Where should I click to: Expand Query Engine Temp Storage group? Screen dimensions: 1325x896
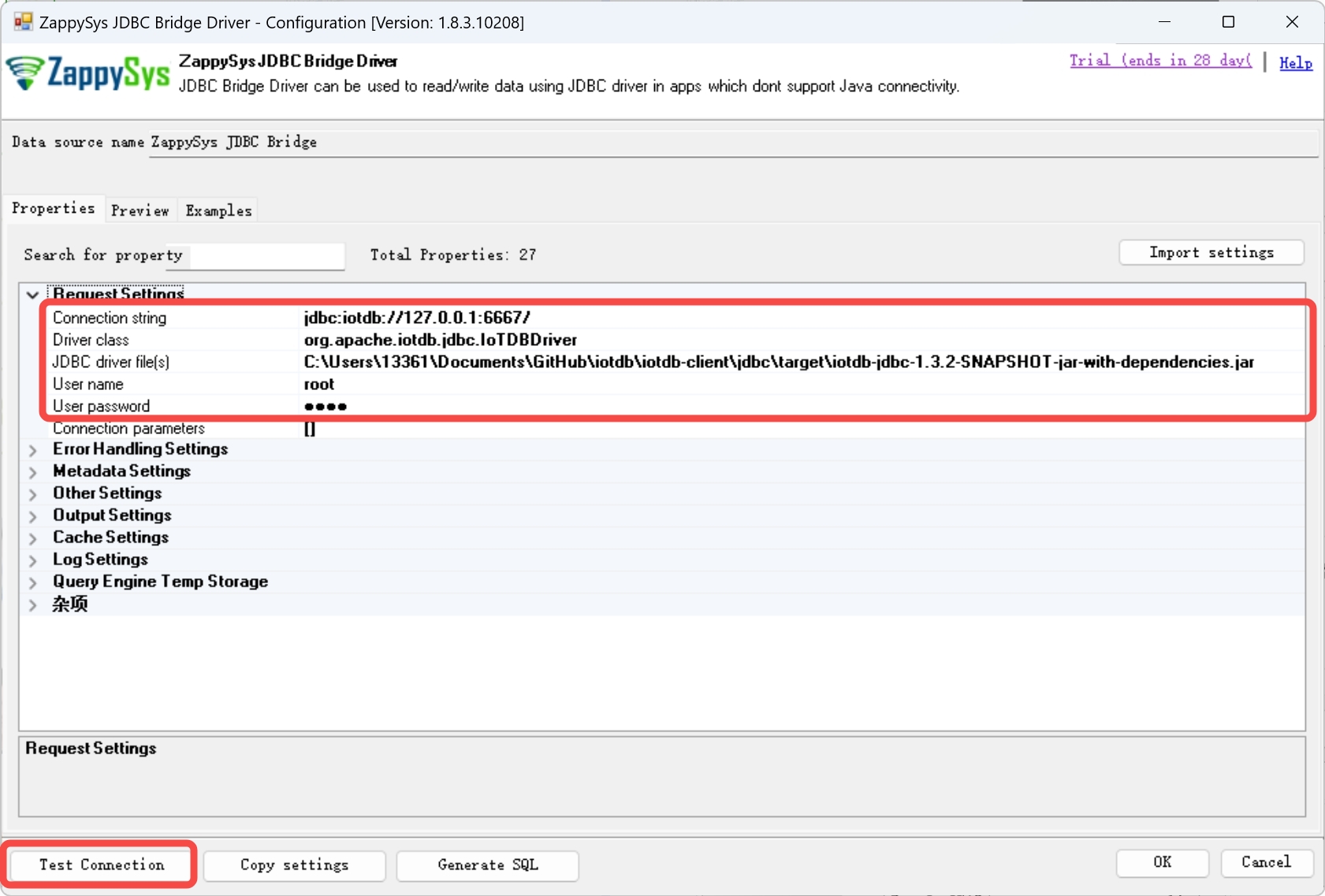click(32, 582)
